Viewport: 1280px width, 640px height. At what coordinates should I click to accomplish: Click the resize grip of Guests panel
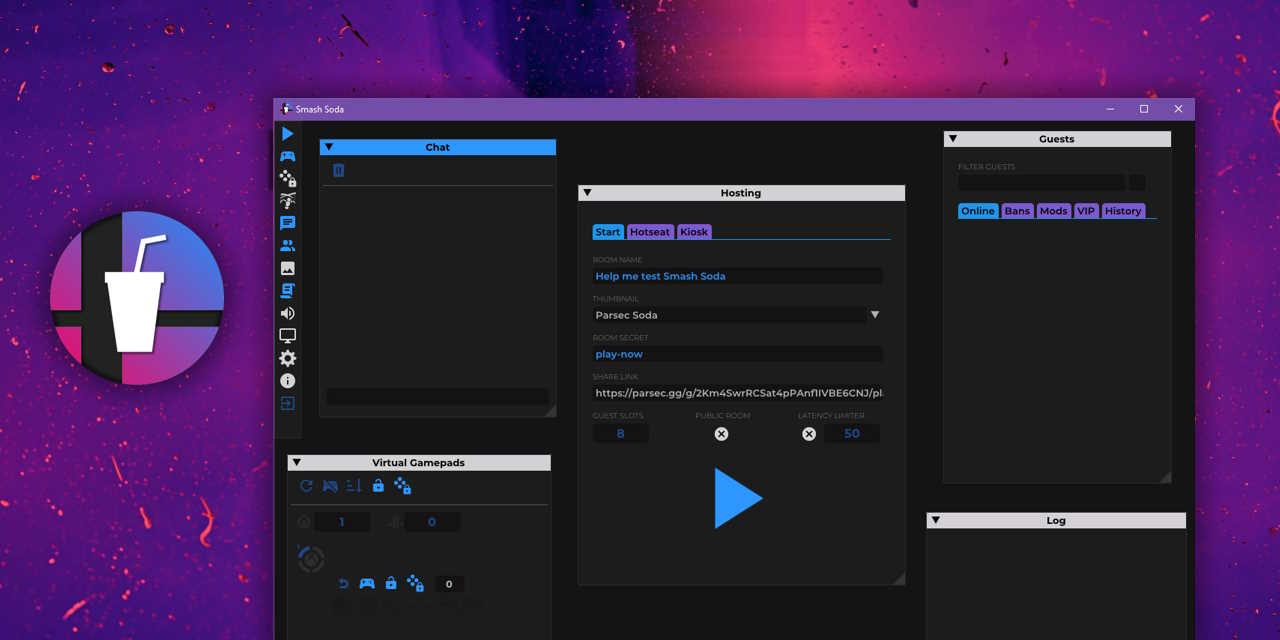[x=1165, y=477]
